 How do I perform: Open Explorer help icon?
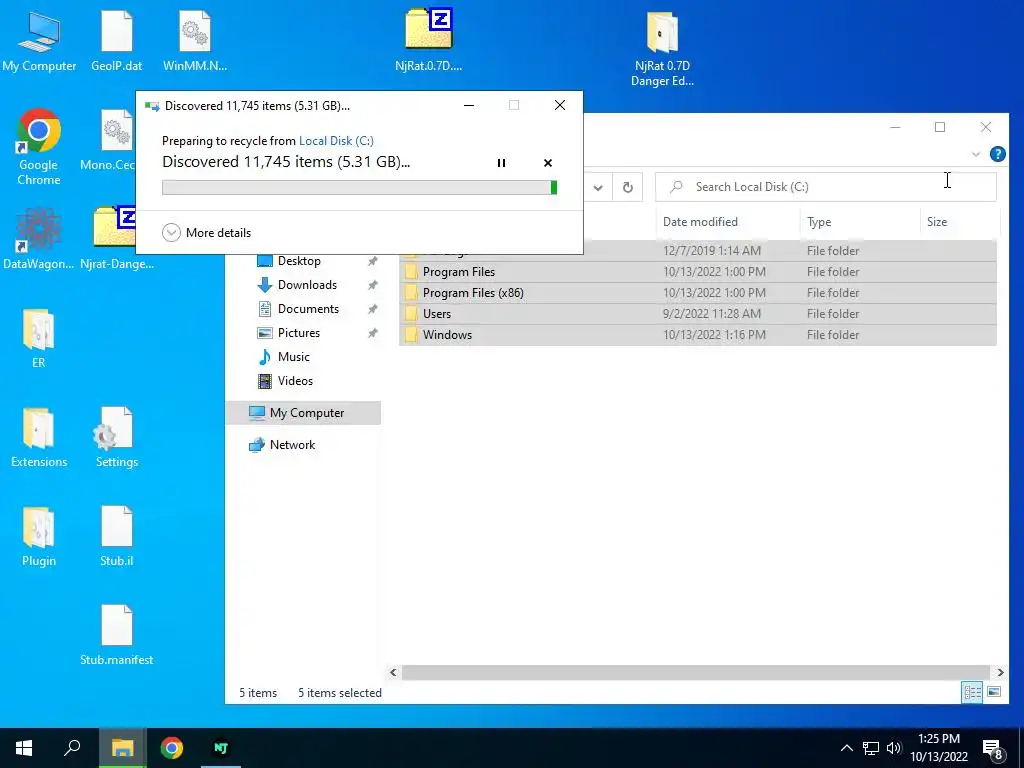(x=997, y=154)
